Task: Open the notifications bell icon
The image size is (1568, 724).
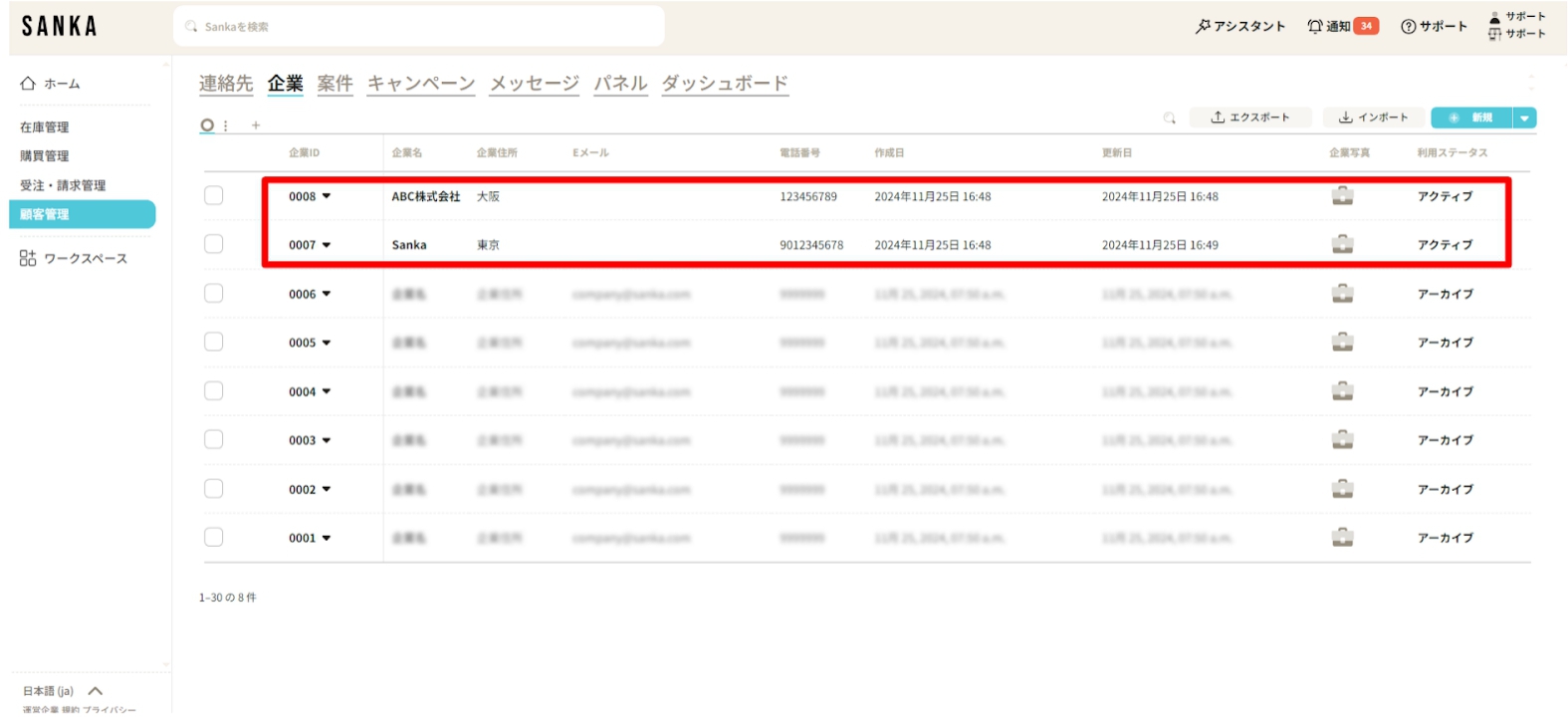Action: tap(1315, 27)
